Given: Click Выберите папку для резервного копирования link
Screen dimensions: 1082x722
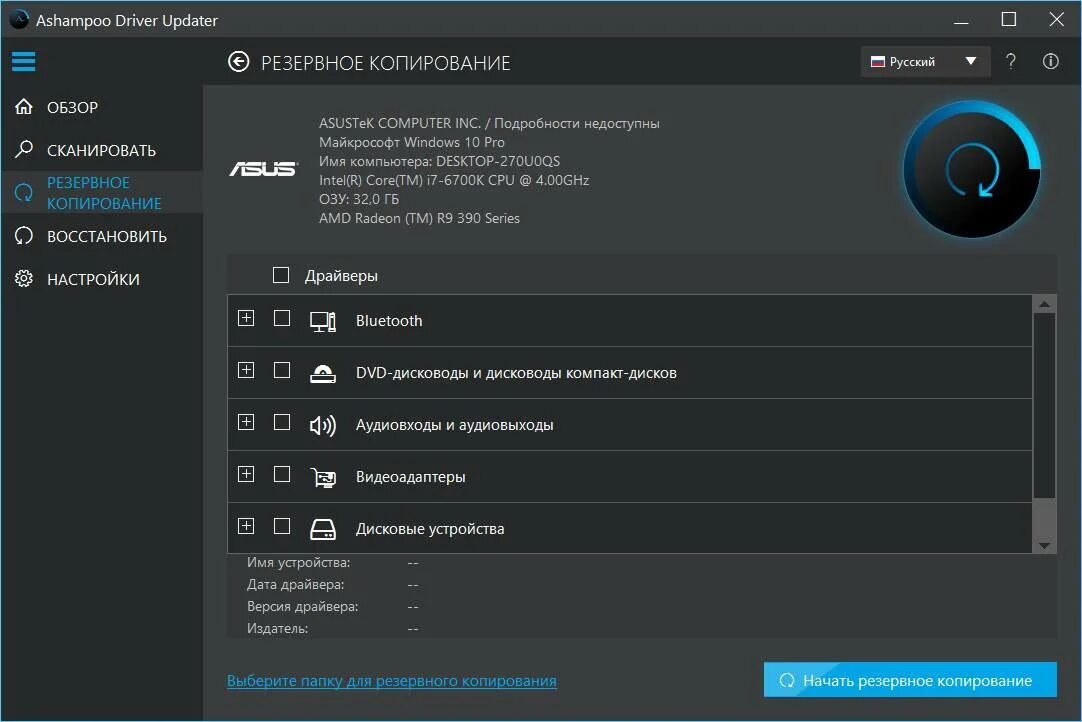Looking at the screenshot, I should coord(392,681).
